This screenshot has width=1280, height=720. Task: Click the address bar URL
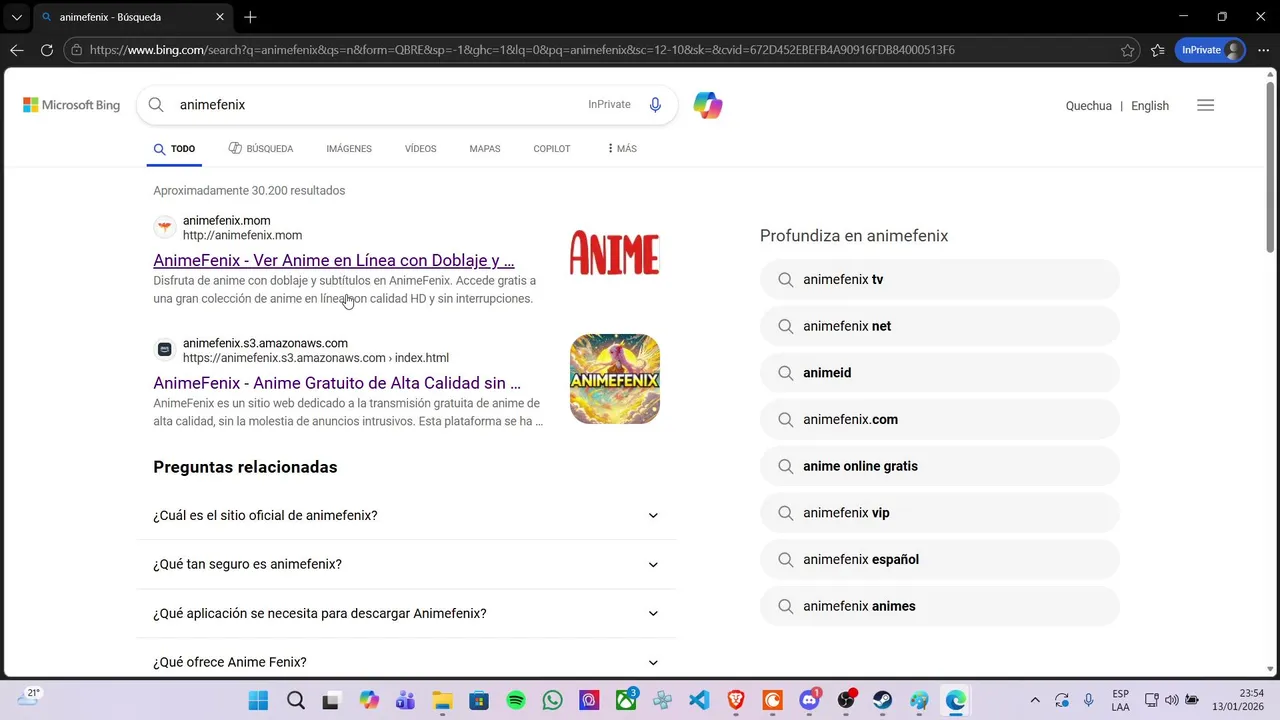[522, 50]
